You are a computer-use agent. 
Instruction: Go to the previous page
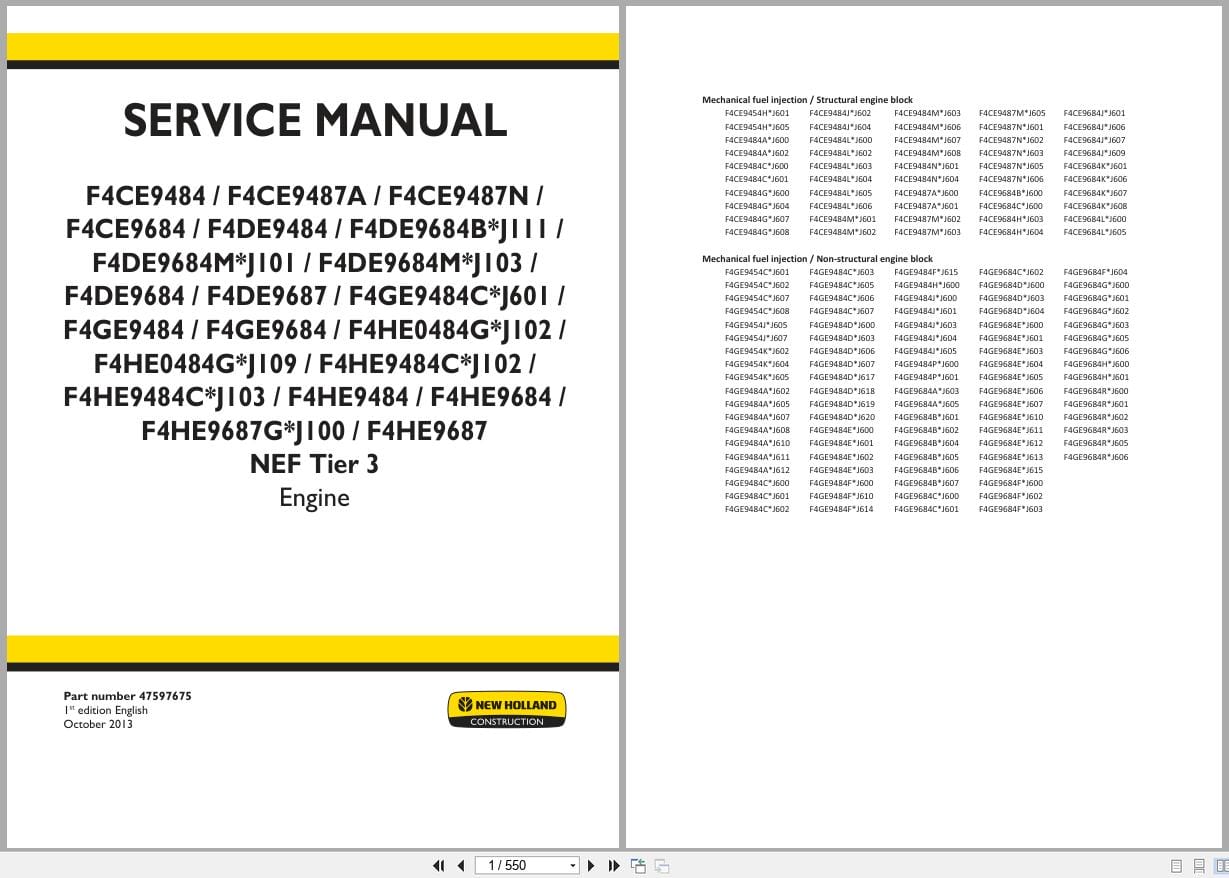coord(460,865)
